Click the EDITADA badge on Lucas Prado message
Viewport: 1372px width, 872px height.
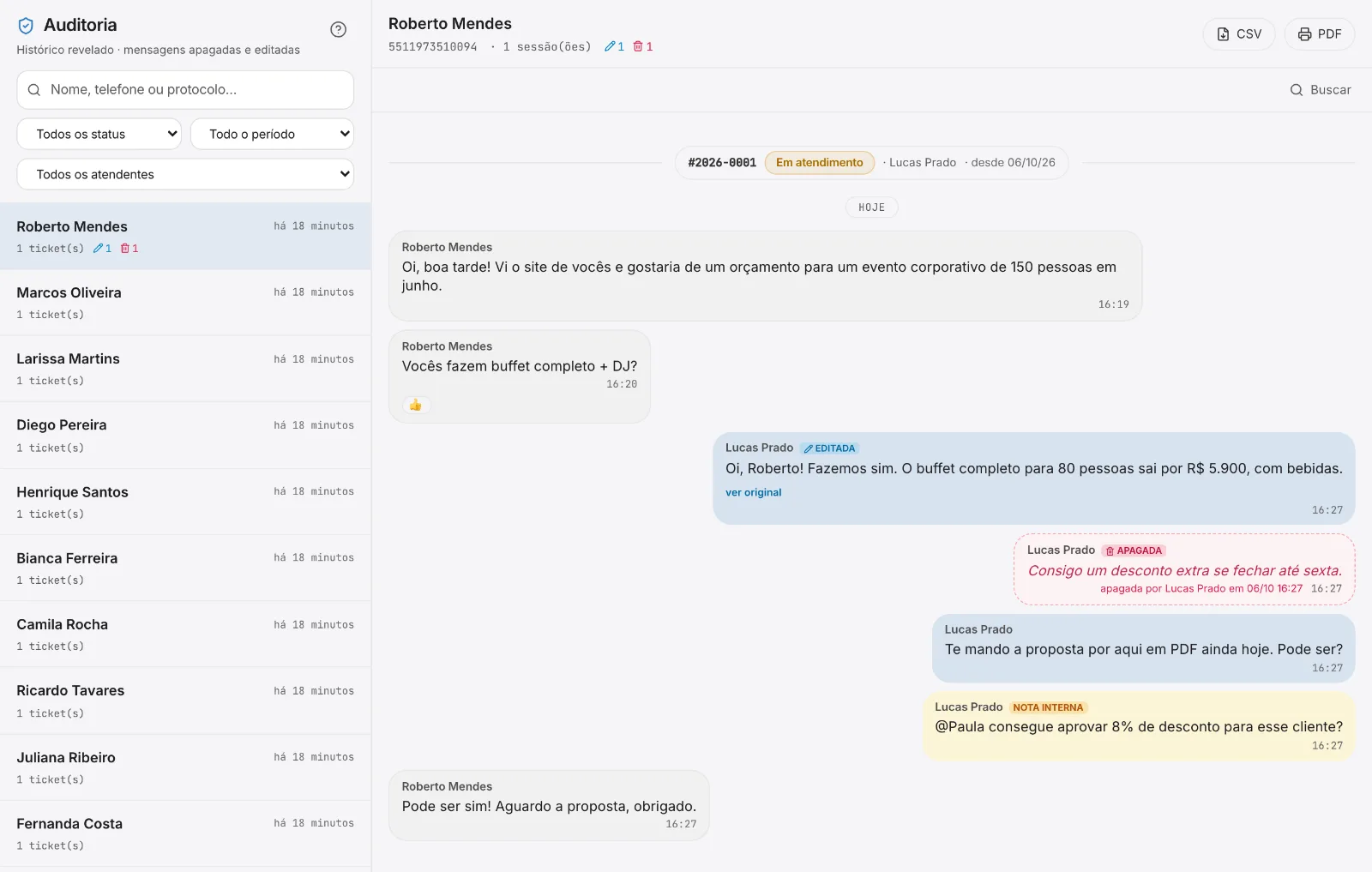[829, 448]
